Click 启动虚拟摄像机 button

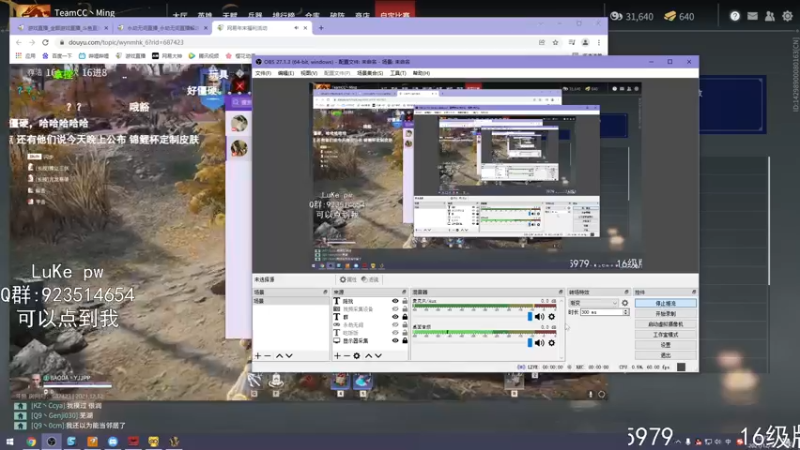665,324
